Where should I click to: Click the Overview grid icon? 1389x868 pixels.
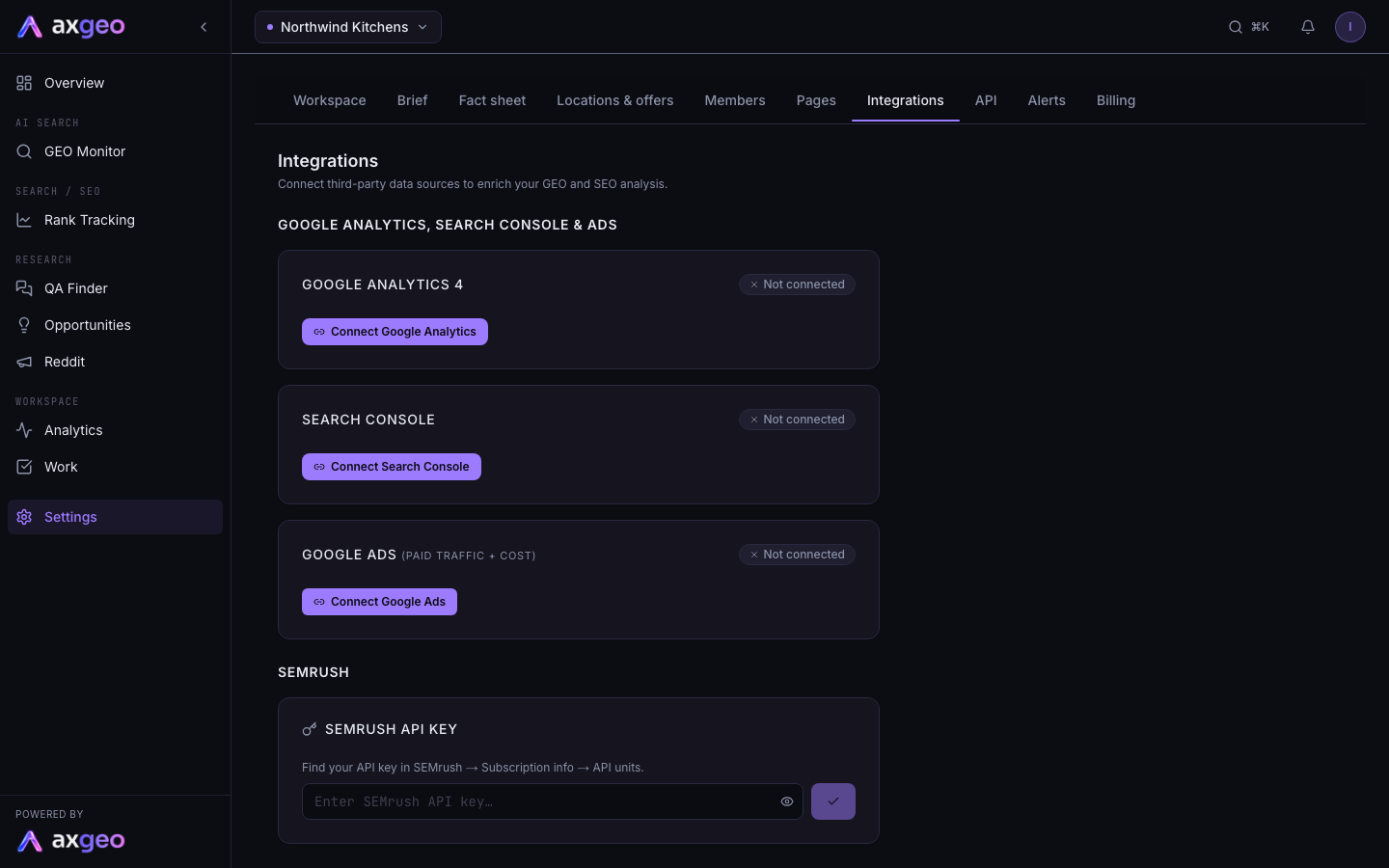pyautogui.click(x=24, y=83)
